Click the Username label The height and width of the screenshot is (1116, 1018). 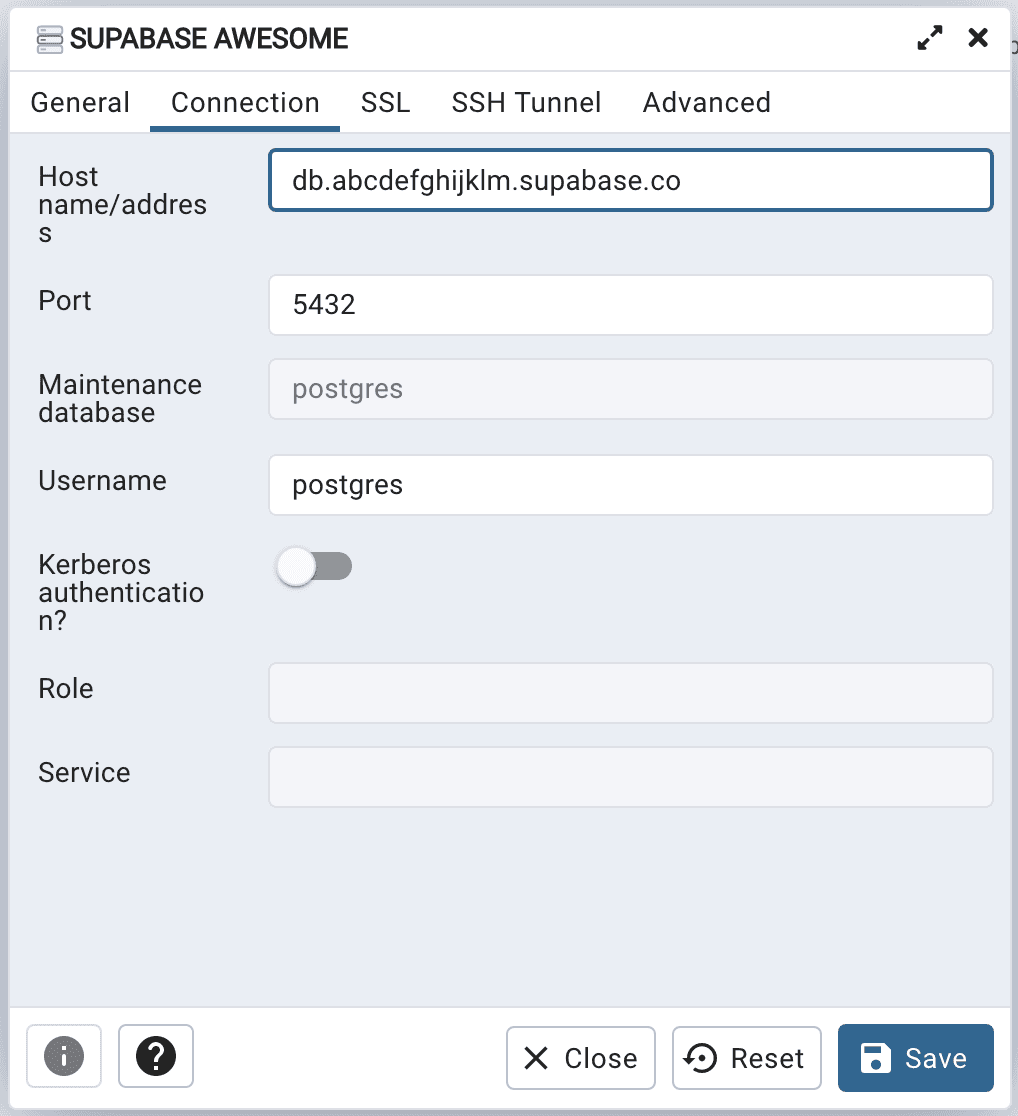103,480
